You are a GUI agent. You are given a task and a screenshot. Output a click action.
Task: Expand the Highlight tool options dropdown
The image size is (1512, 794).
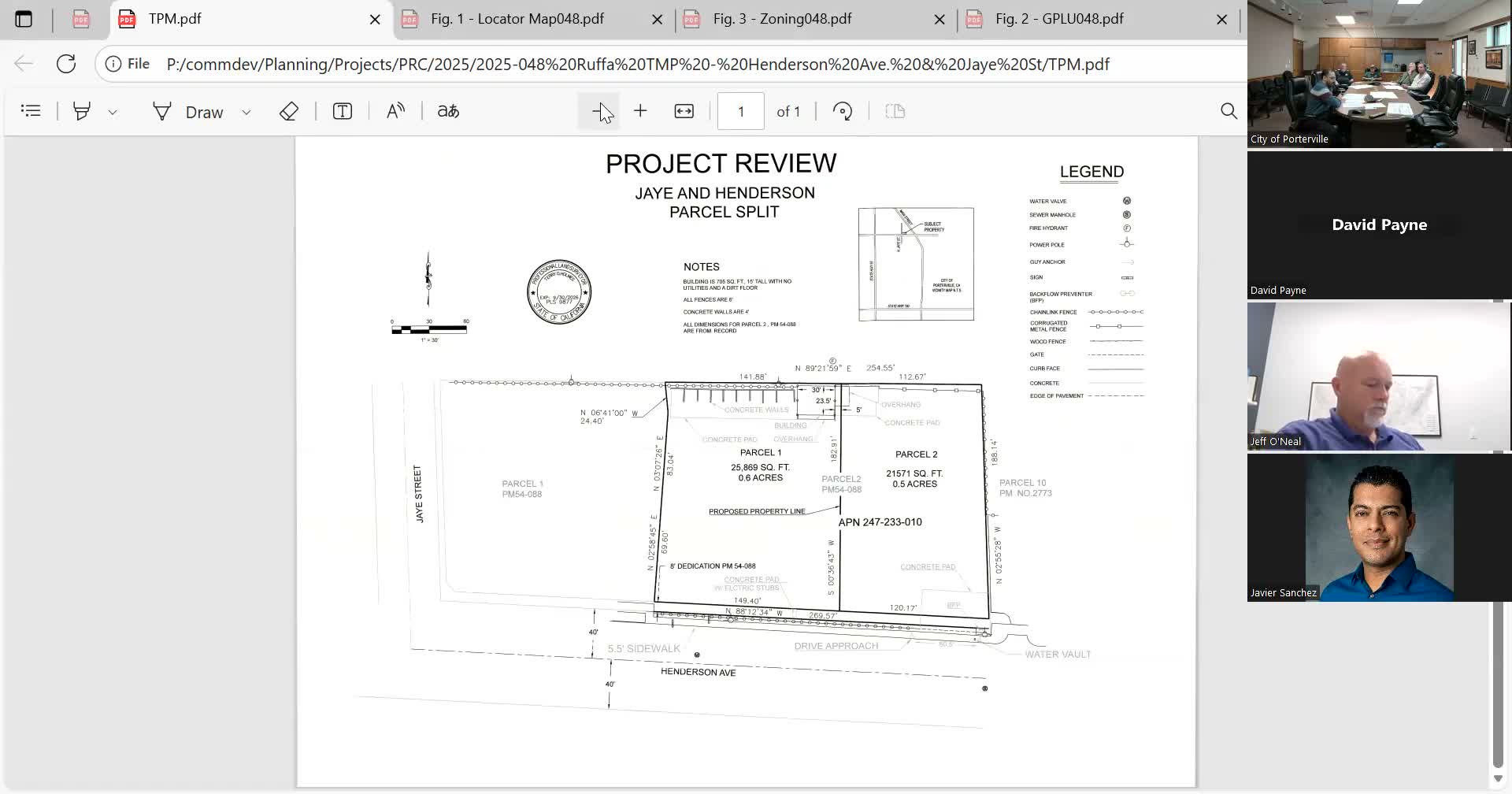click(x=113, y=112)
